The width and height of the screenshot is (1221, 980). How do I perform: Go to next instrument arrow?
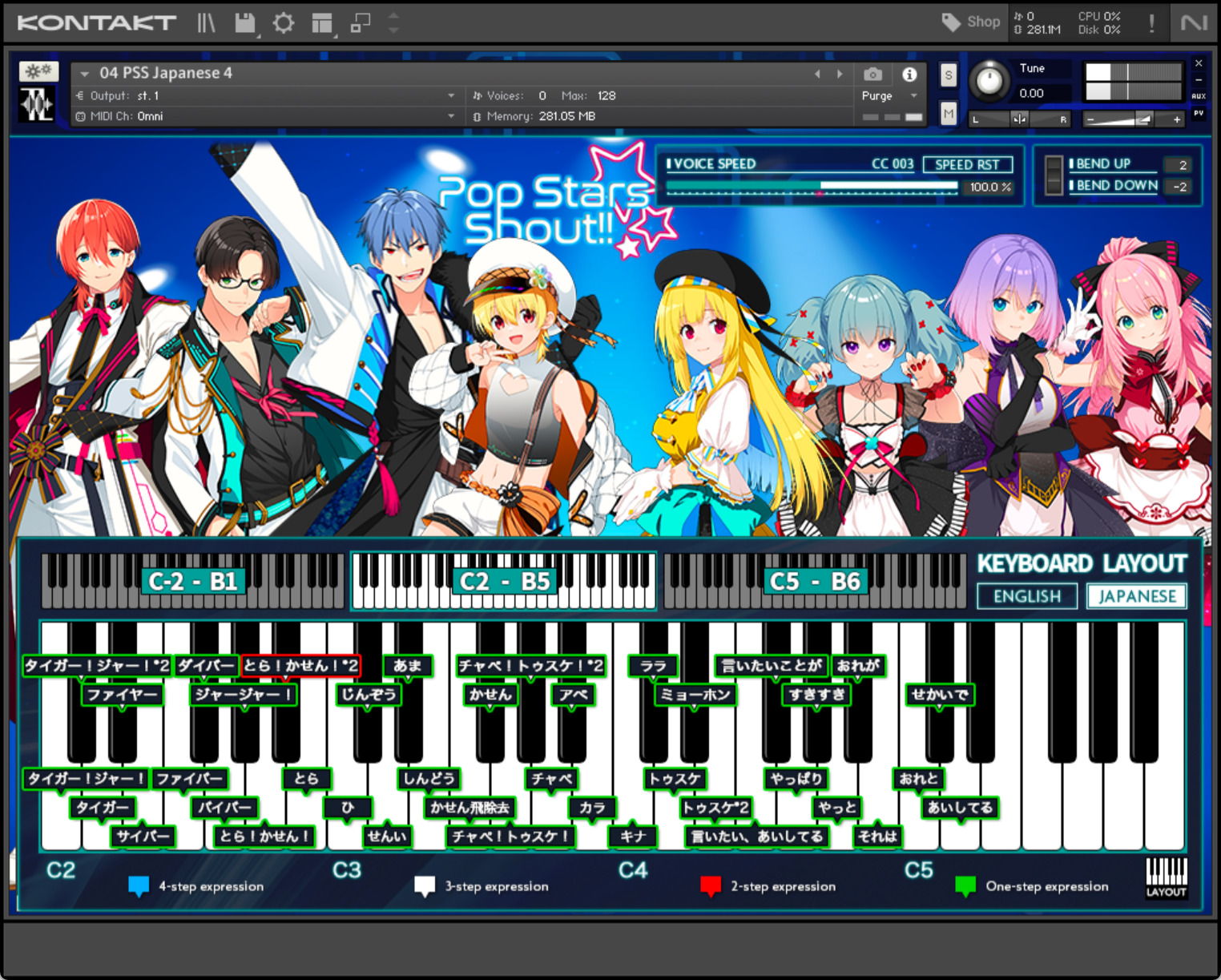coord(840,74)
